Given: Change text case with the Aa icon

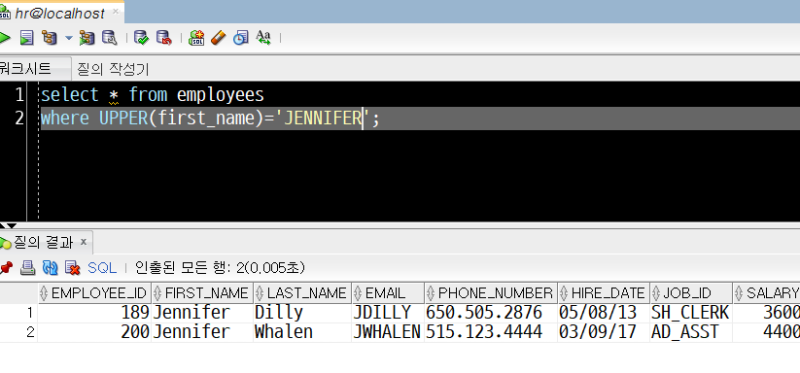Looking at the screenshot, I should [x=263, y=38].
